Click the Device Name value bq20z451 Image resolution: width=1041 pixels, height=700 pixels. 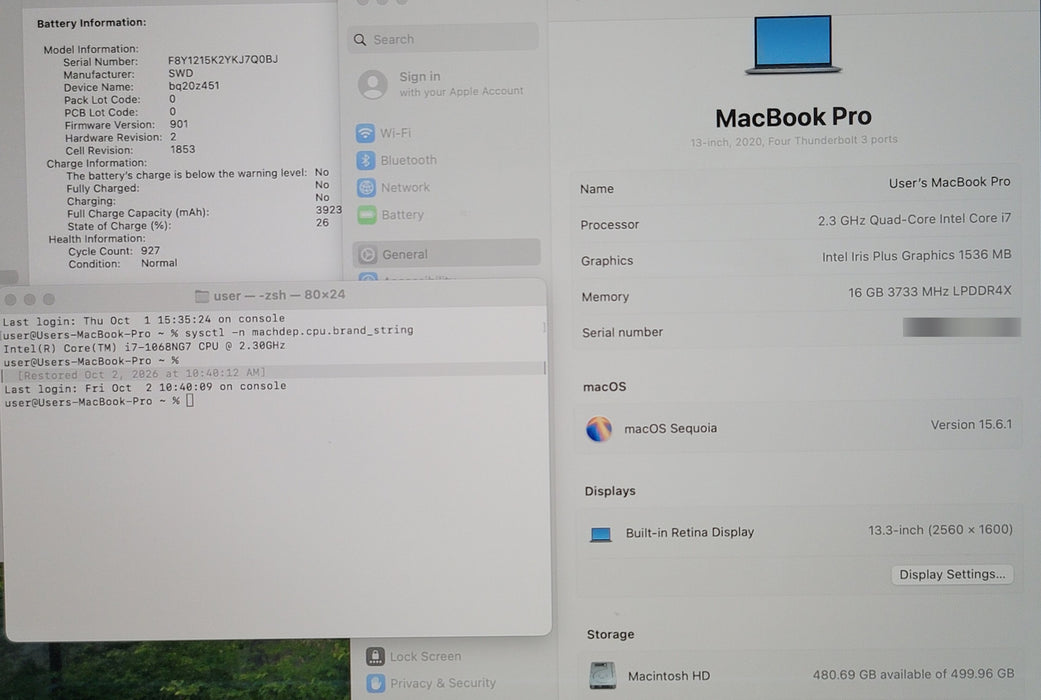193,86
